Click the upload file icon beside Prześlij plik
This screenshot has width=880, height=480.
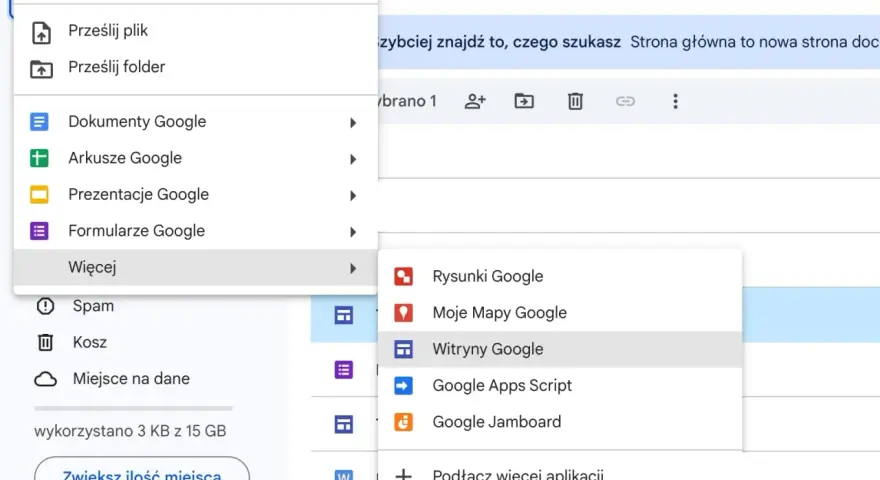pyautogui.click(x=41, y=33)
